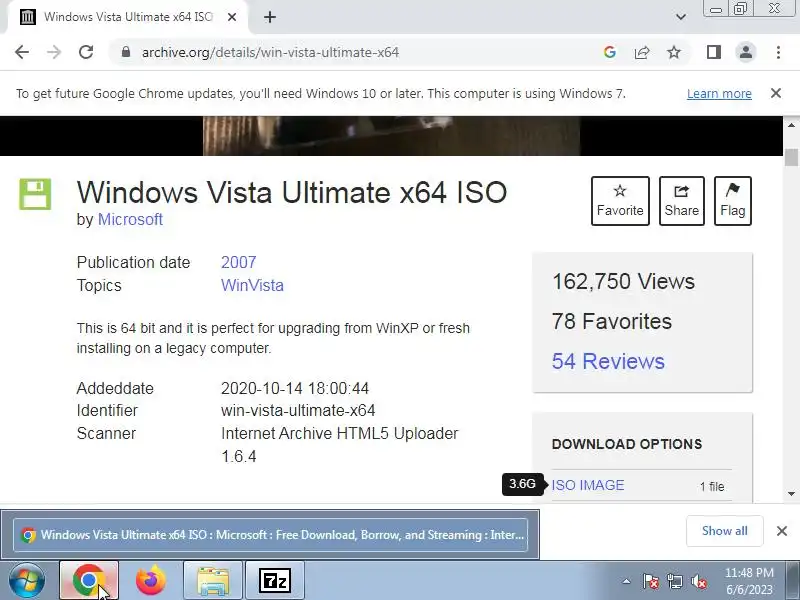
Task: Open the 2007 publication date link
Action: (x=238, y=262)
